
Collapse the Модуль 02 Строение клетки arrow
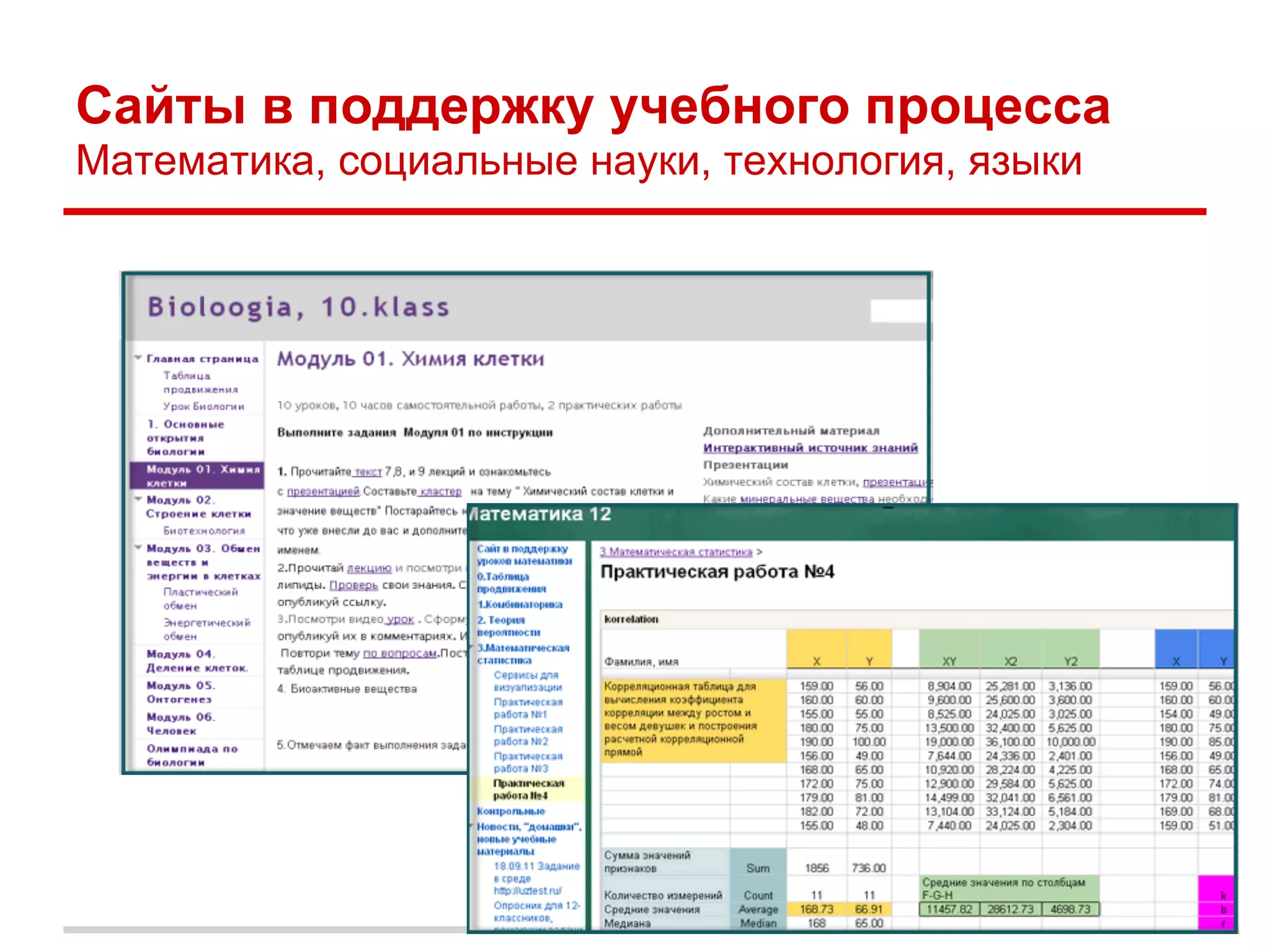(139, 499)
